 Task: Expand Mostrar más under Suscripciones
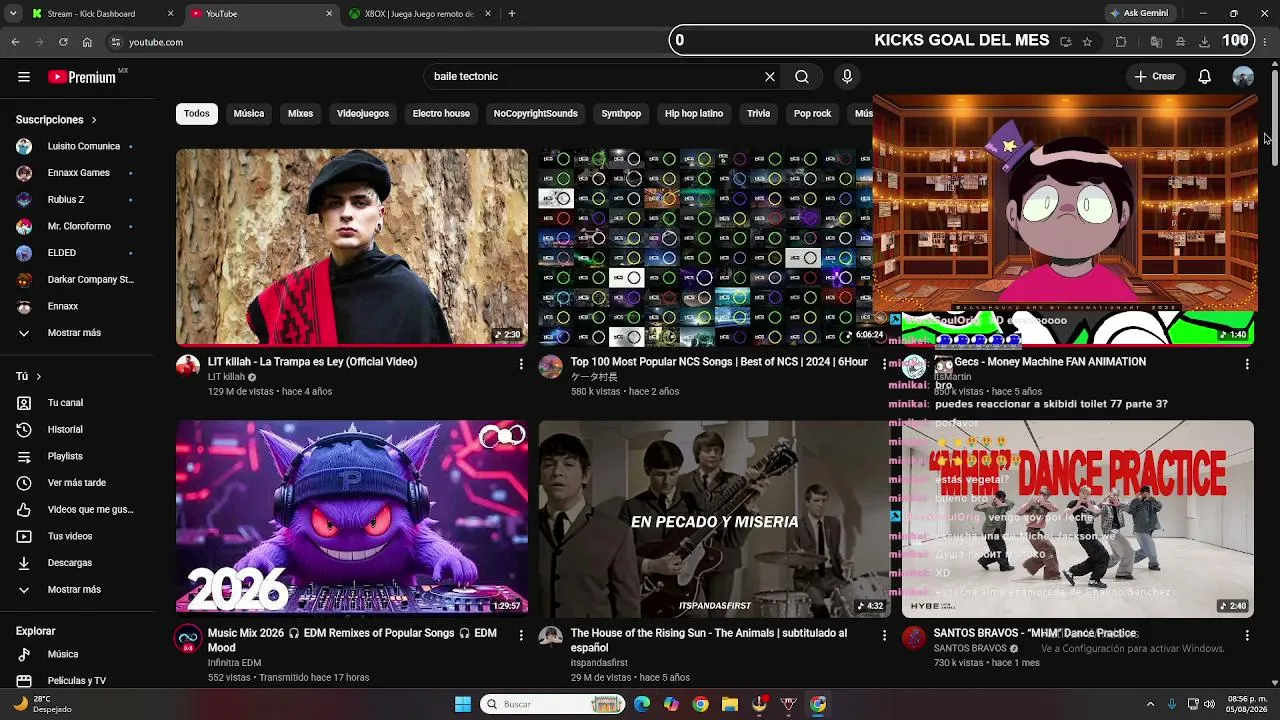76,333
